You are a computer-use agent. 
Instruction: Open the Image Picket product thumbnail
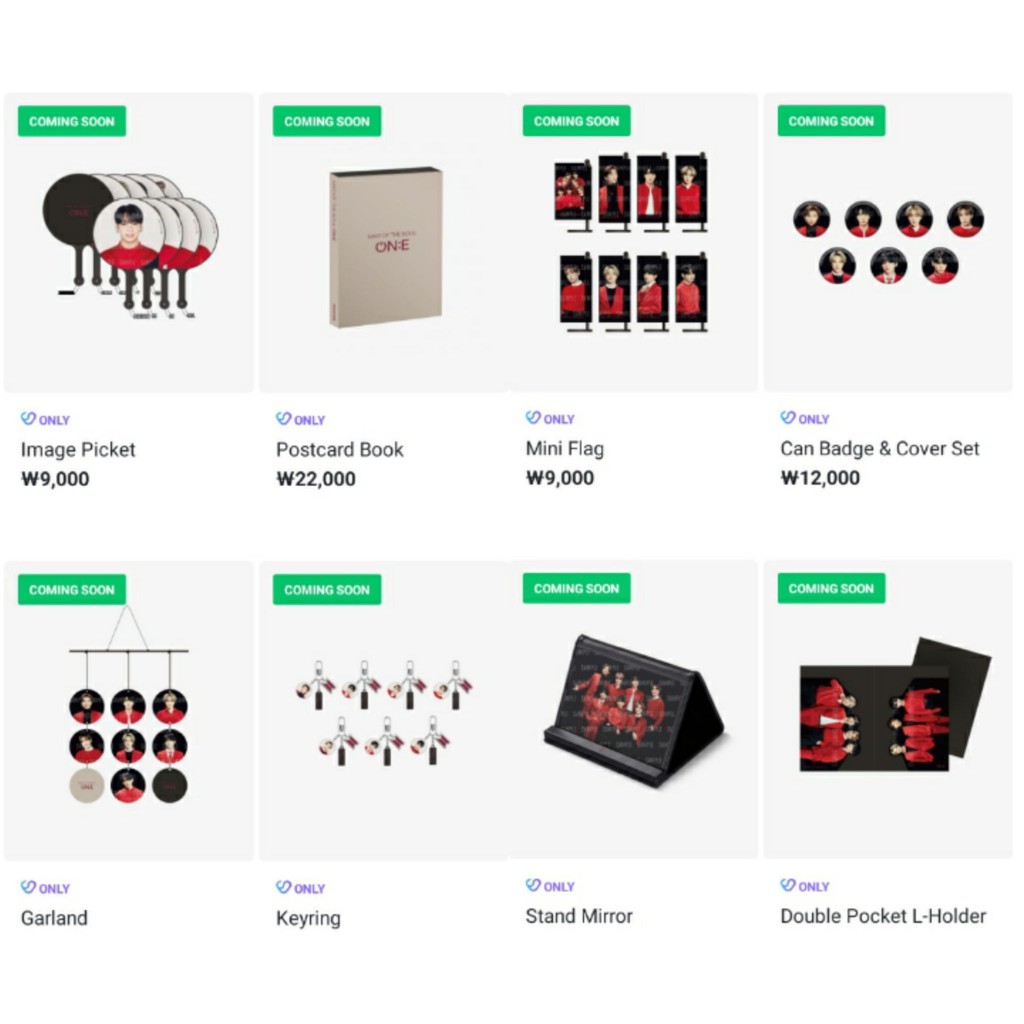click(129, 242)
